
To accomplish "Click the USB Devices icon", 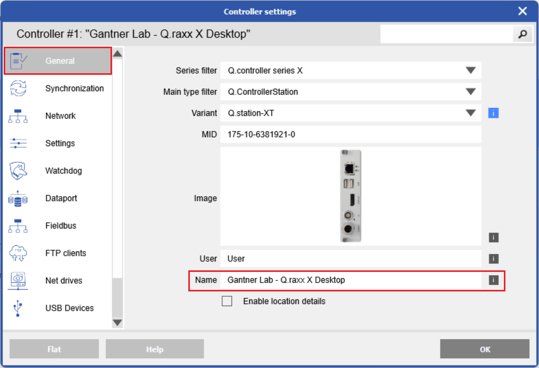I will point(18,308).
